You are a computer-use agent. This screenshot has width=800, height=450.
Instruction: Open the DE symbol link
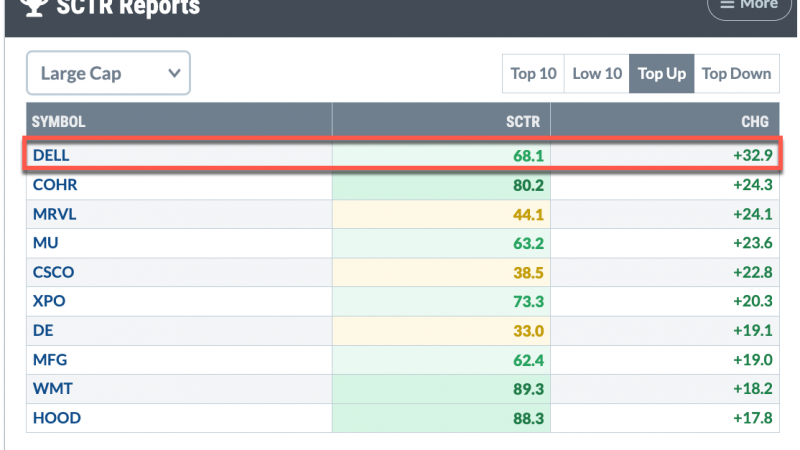click(43, 330)
